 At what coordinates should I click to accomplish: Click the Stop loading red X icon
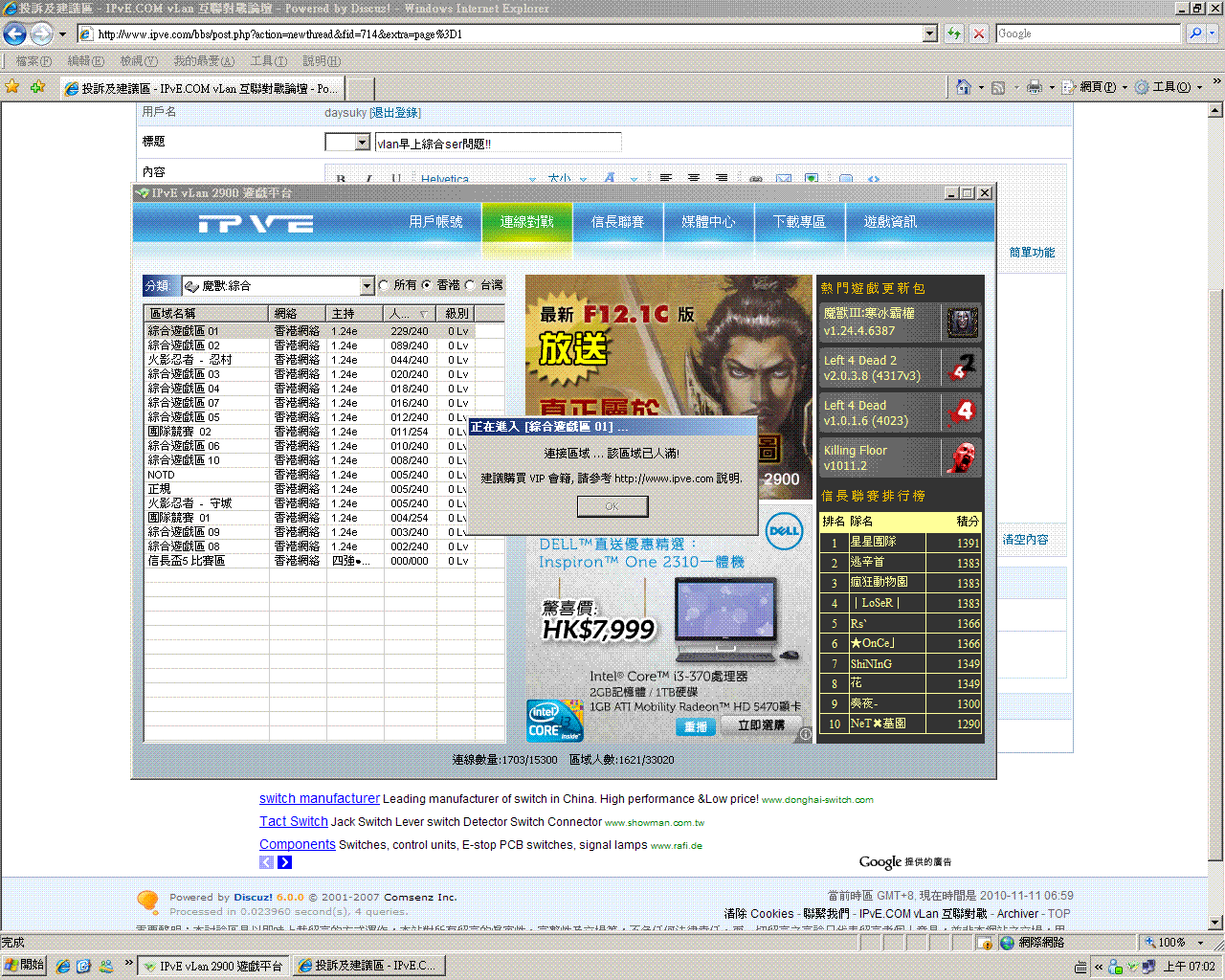click(x=978, y=33)
